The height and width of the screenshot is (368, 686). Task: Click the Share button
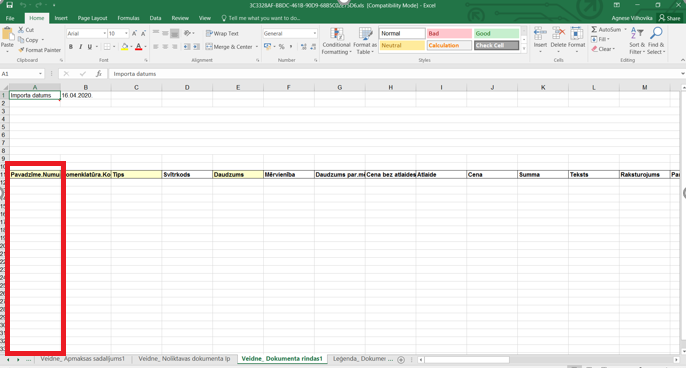670,18
